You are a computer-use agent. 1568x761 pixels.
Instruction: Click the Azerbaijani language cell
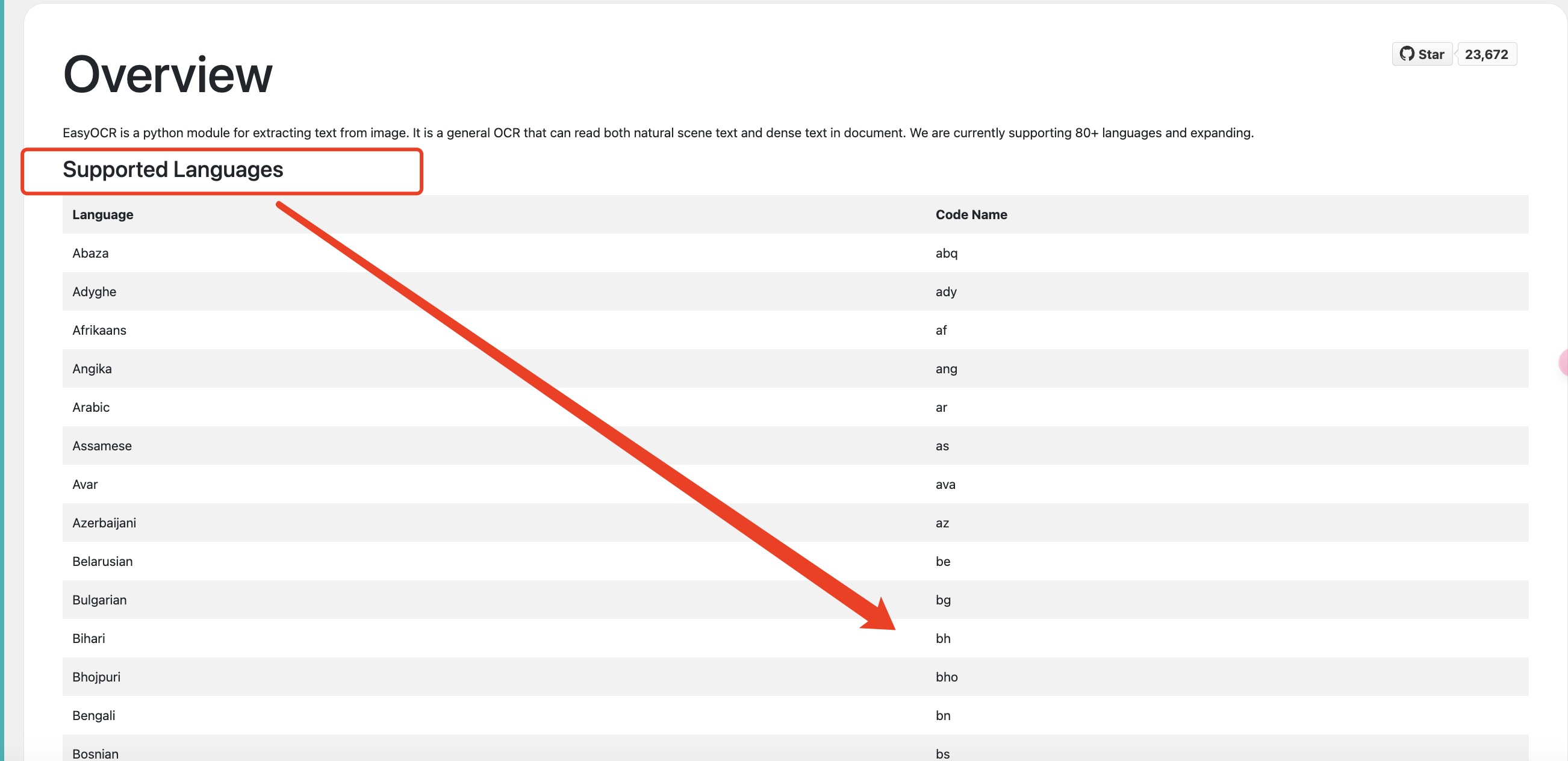tap(104, 523)
